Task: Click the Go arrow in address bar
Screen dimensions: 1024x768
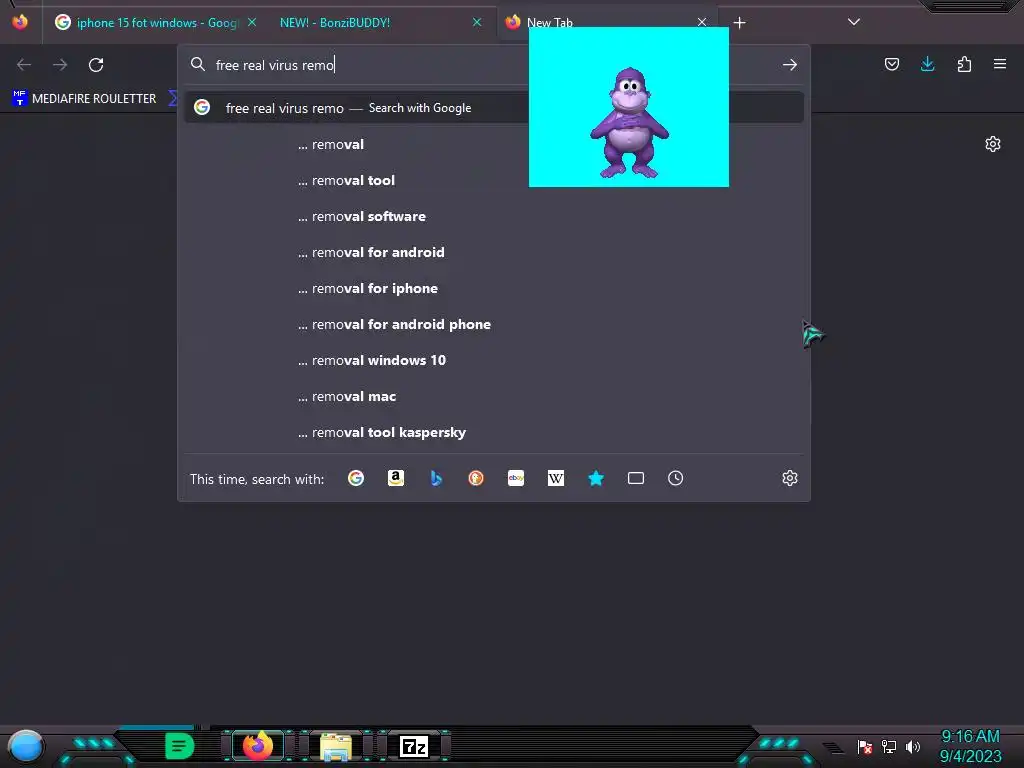Action: click(790, 65)
